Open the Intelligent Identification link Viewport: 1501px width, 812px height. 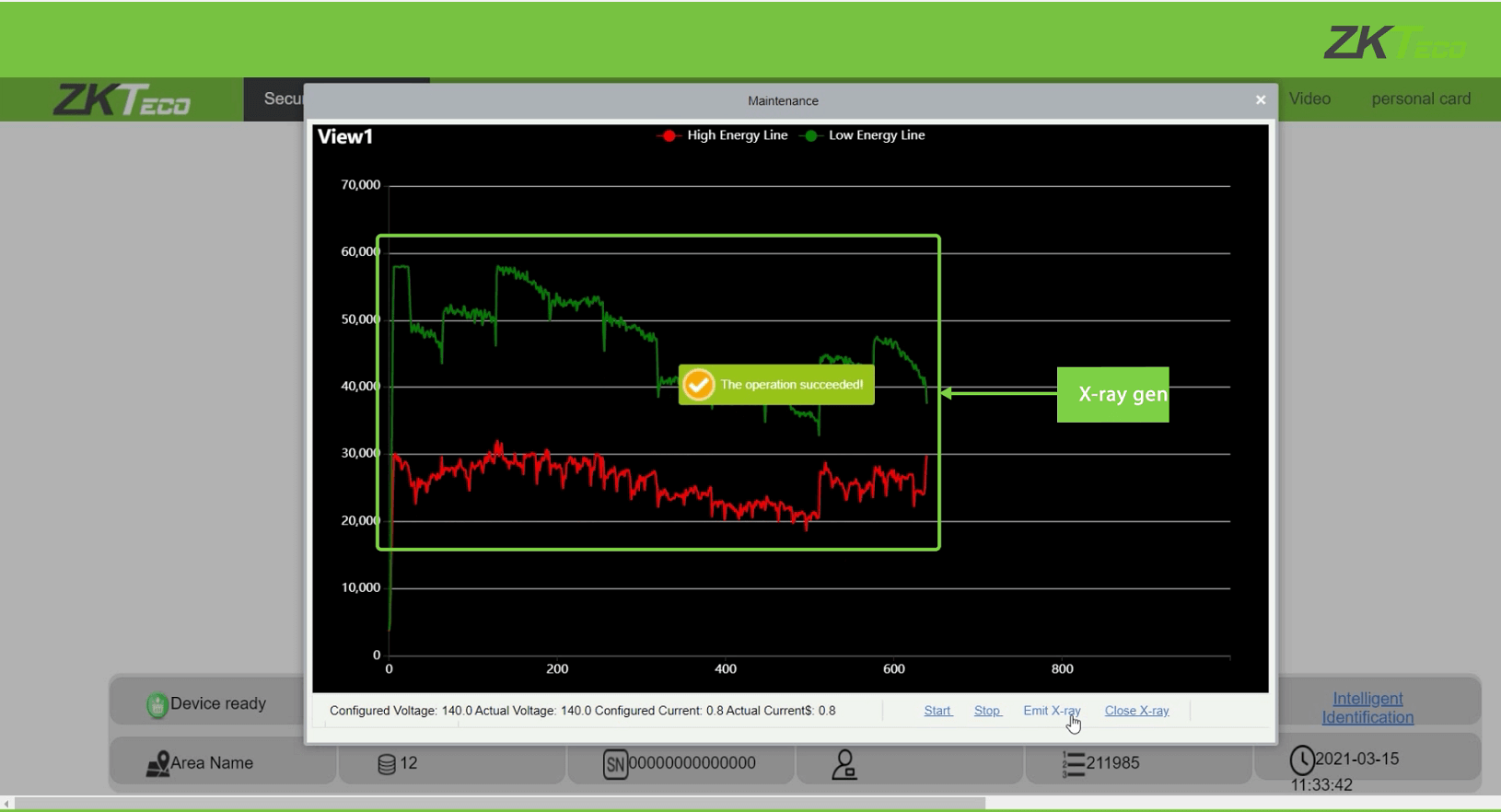pyautogui.click(x=1367, y=708)
